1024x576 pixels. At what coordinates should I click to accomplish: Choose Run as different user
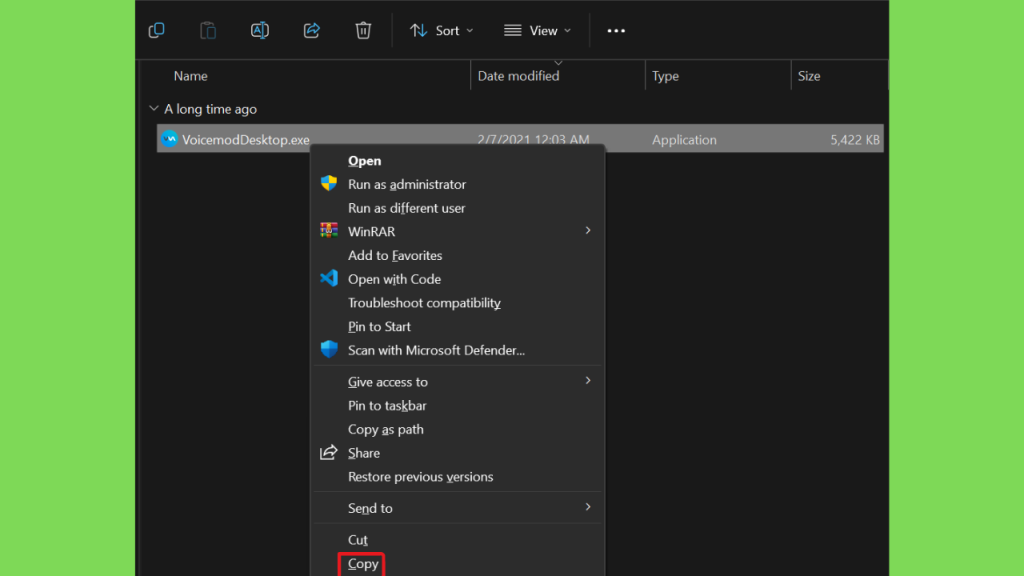click(406, 208)
